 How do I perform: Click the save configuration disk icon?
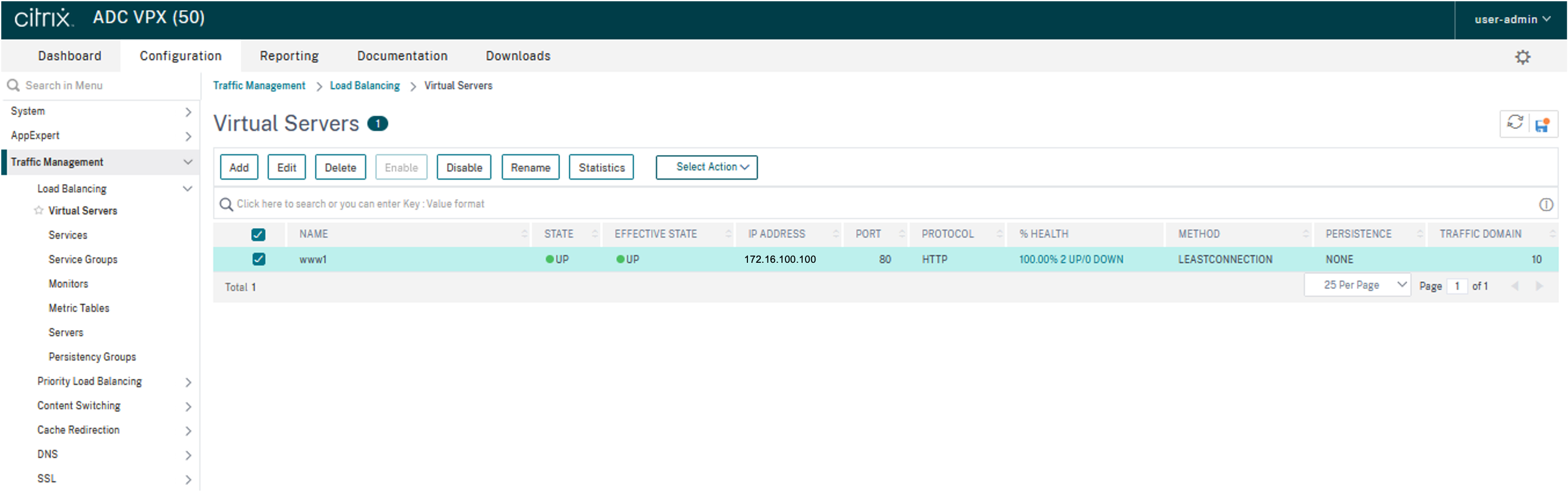click(x=1542, y=125)
